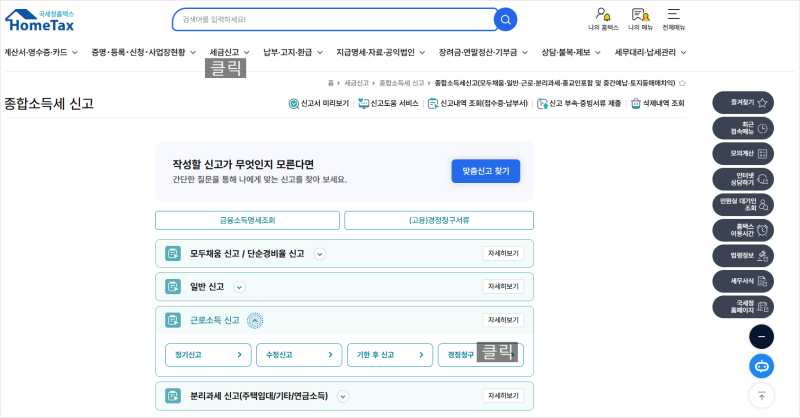The width and height of the screenshot is (800, 418).
Task: Open 모의계산 sidebar button
Action: (743, 154)
